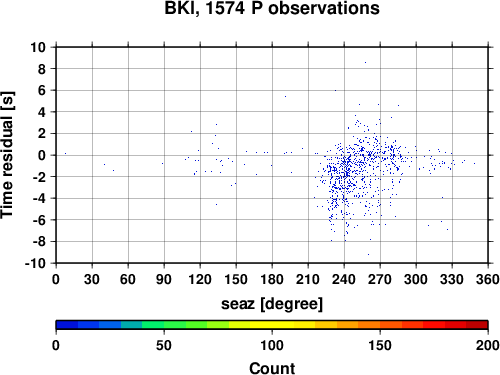Click the colorbar tick label '100'
The image size is (500, 375).
pyautogui.click(x=272, y=345)
